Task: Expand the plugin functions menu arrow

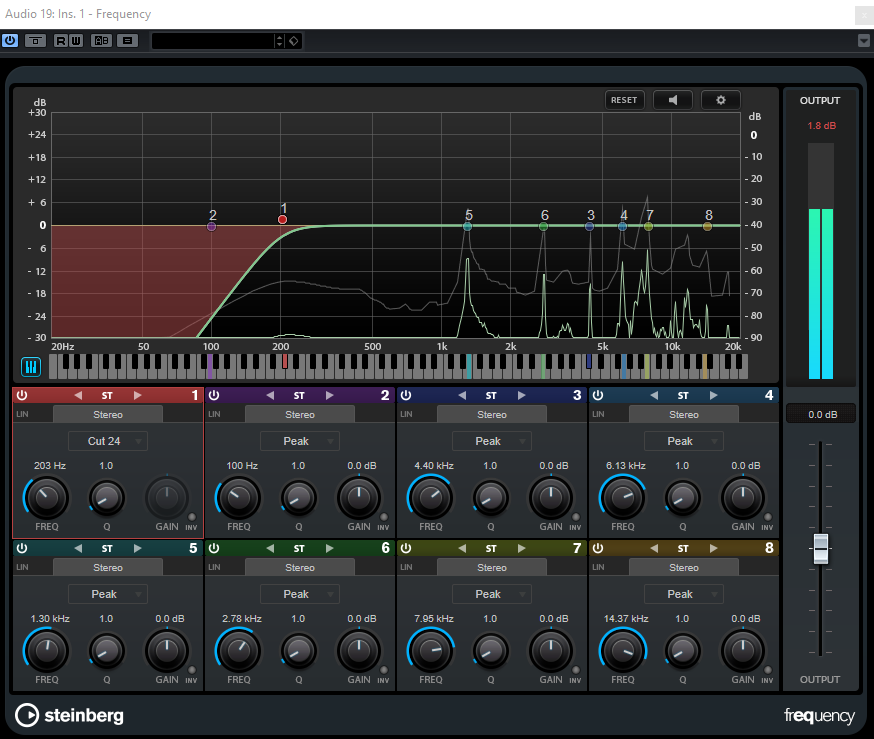Action: (x=863, y=41)
